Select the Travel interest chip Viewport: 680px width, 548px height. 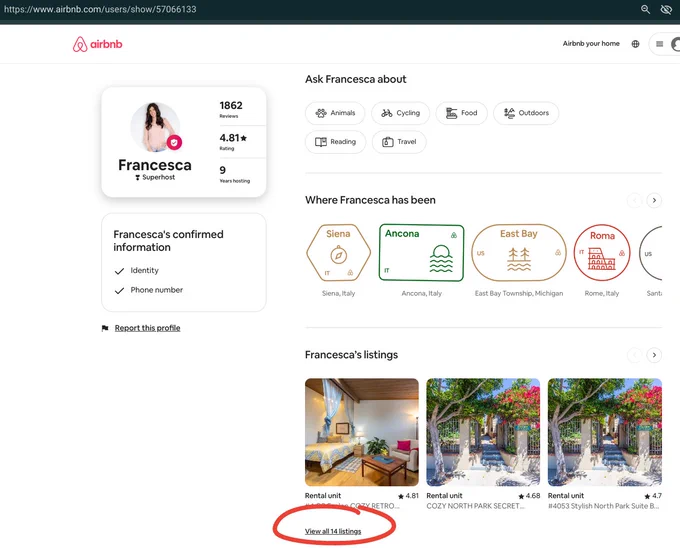[399, 142]
